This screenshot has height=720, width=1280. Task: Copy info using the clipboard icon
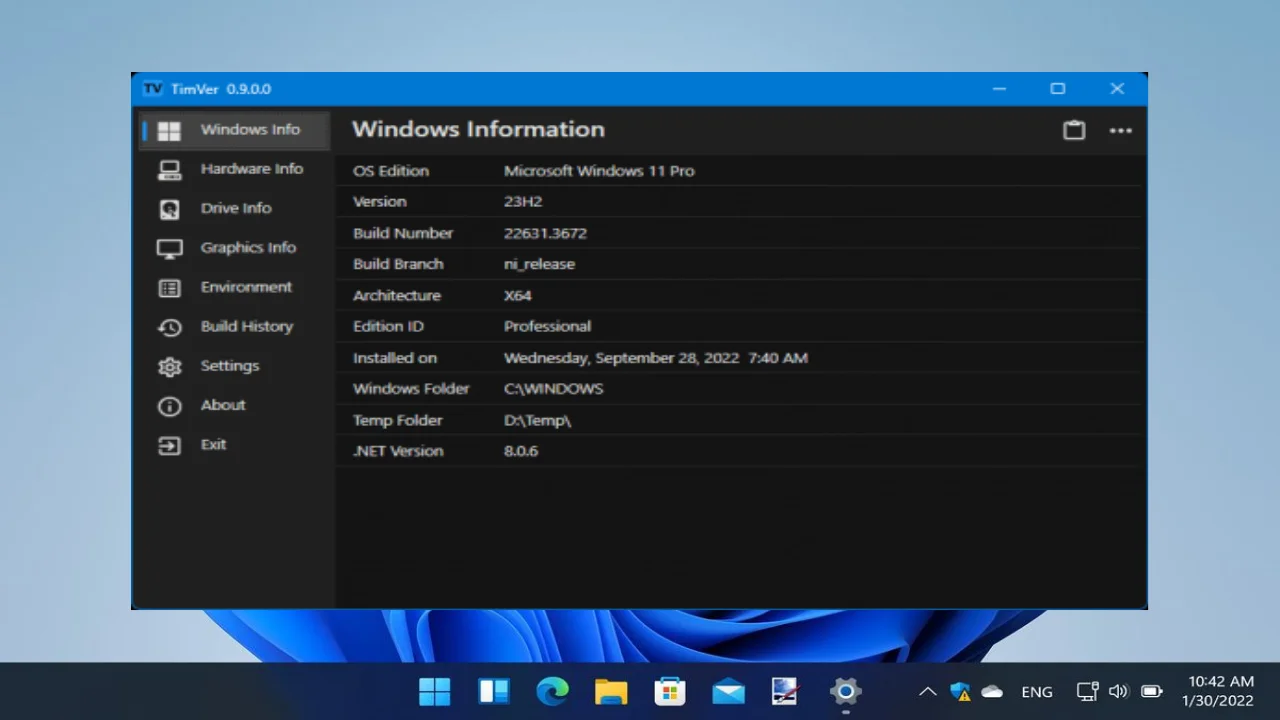(1074, 130)
